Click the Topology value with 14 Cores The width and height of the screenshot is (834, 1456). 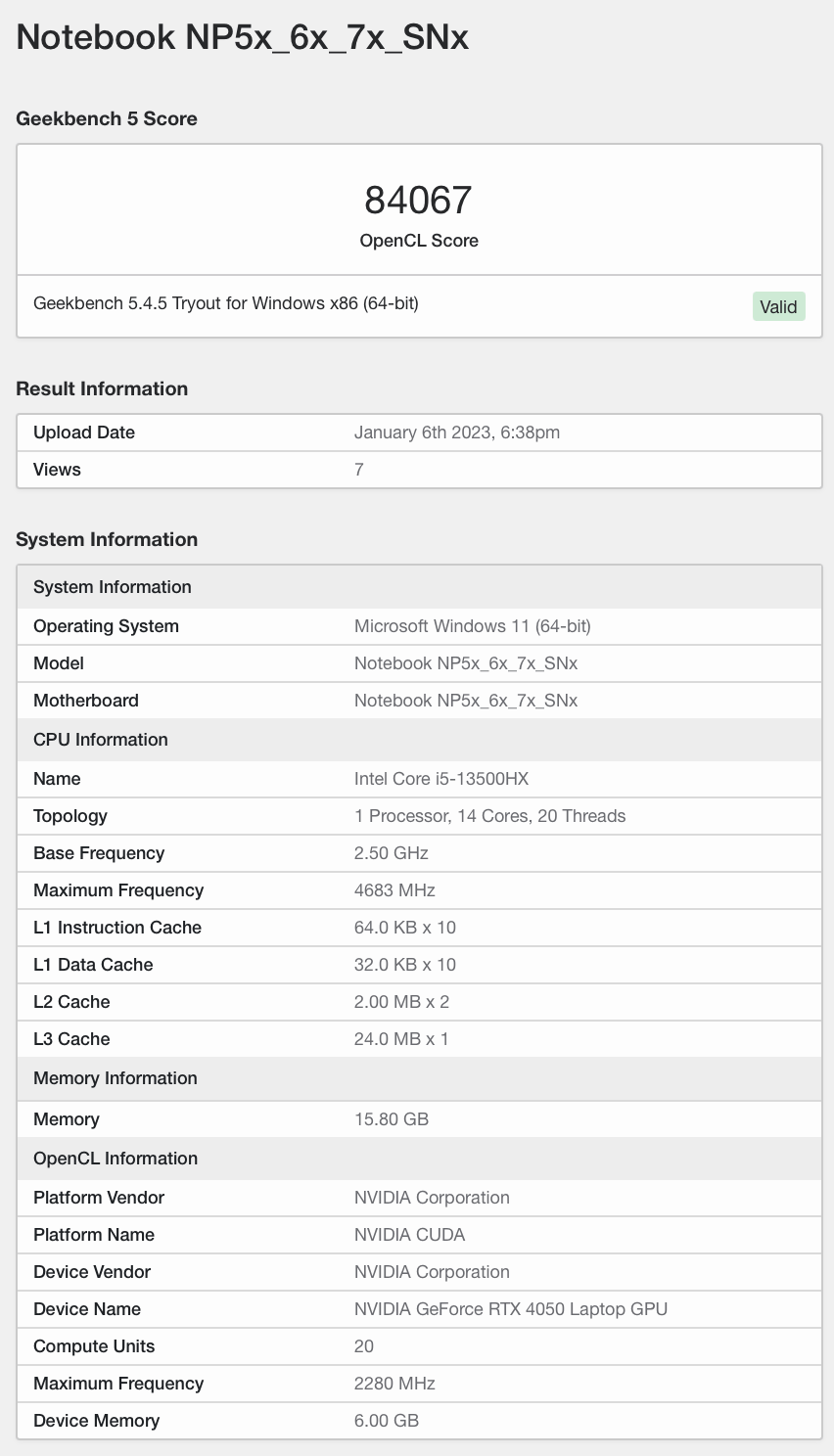click(489, 816)
